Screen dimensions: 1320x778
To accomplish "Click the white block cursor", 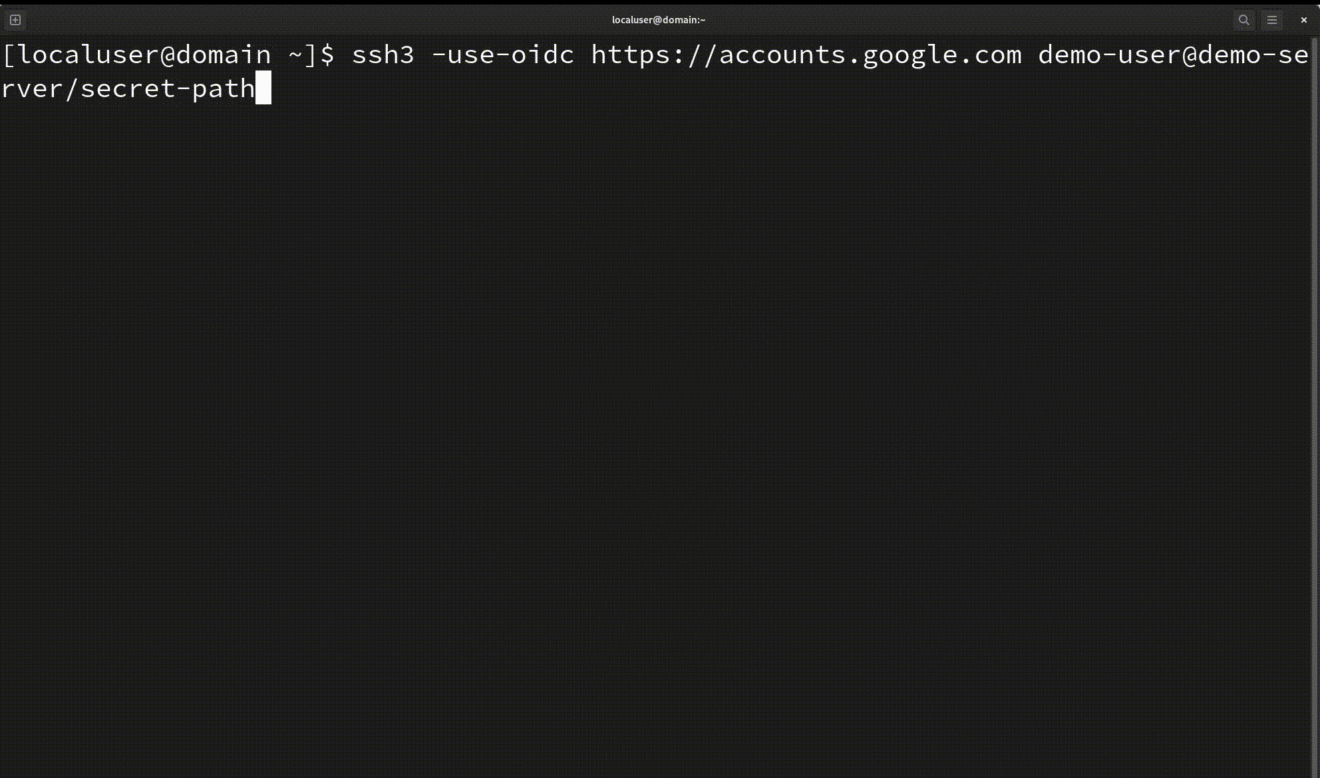I will (264, 88).
